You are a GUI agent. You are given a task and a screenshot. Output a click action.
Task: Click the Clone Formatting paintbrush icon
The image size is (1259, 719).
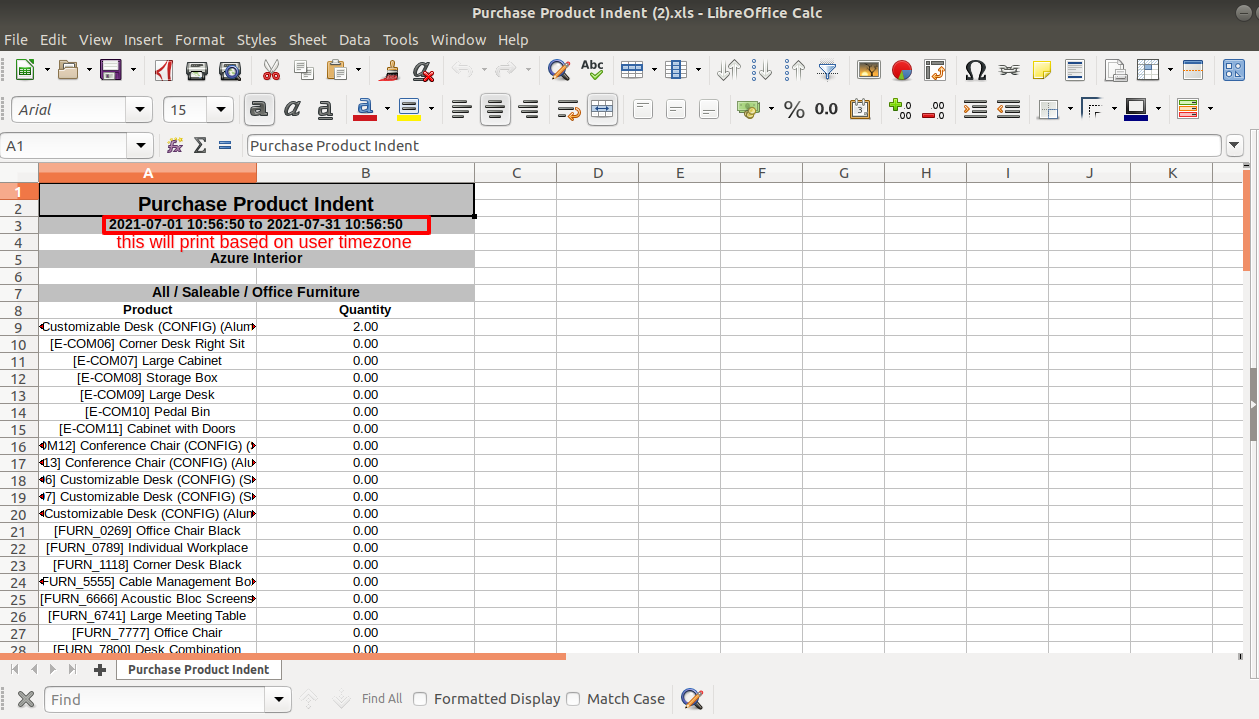(391, 70)
